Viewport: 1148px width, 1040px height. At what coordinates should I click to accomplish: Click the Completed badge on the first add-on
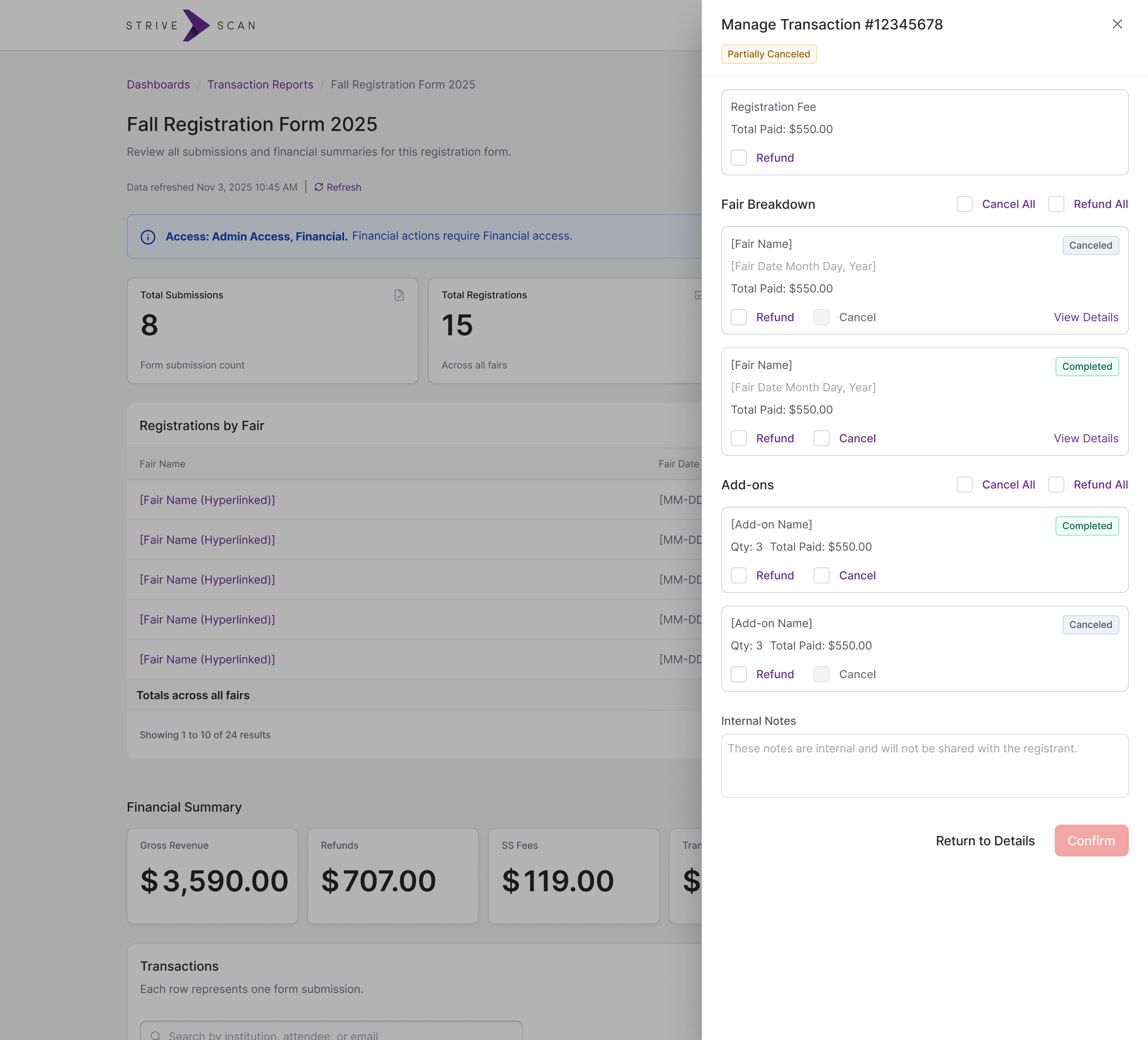coord(1087,526)
